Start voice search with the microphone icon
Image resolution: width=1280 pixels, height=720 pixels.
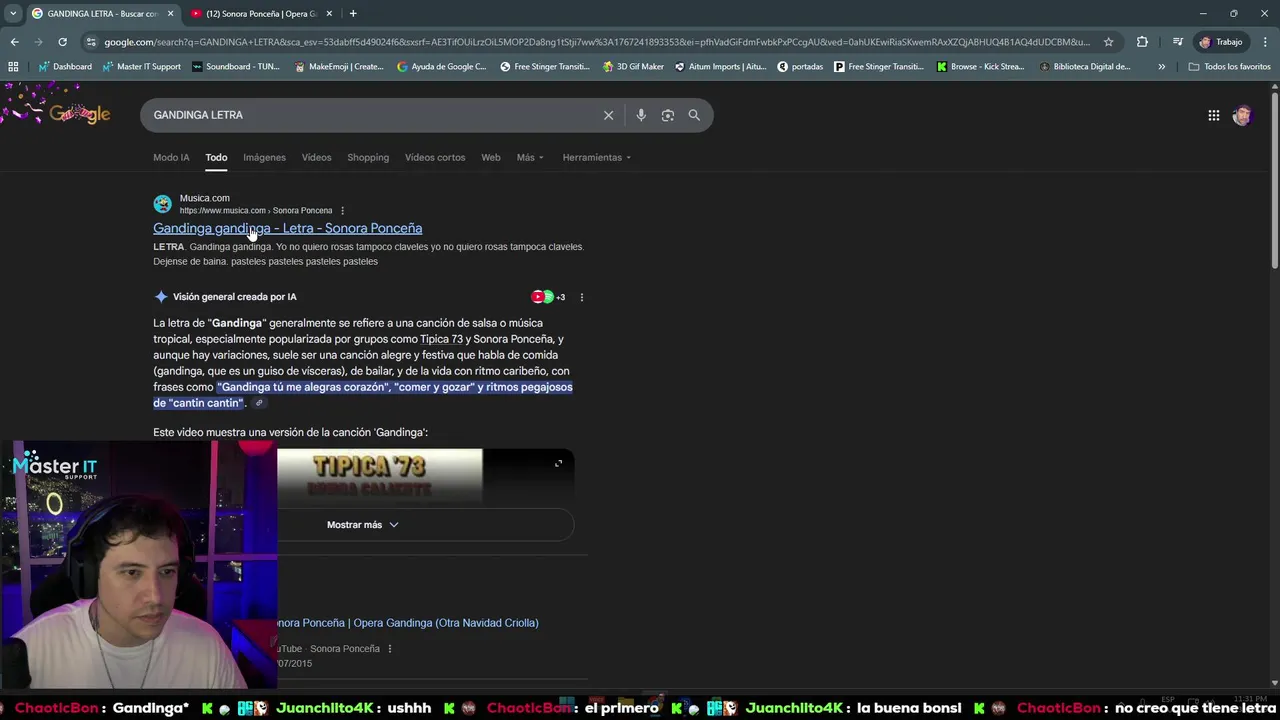[641, 115]
